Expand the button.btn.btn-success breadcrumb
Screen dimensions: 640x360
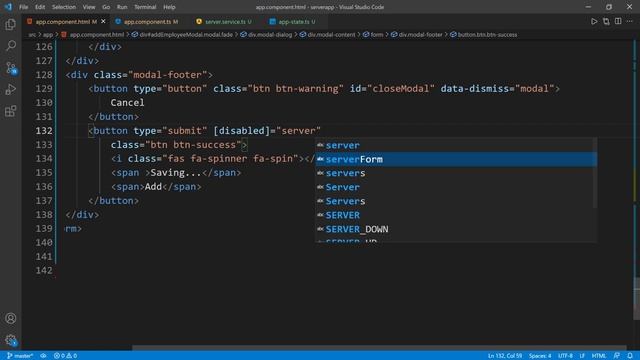coord(484,35)
